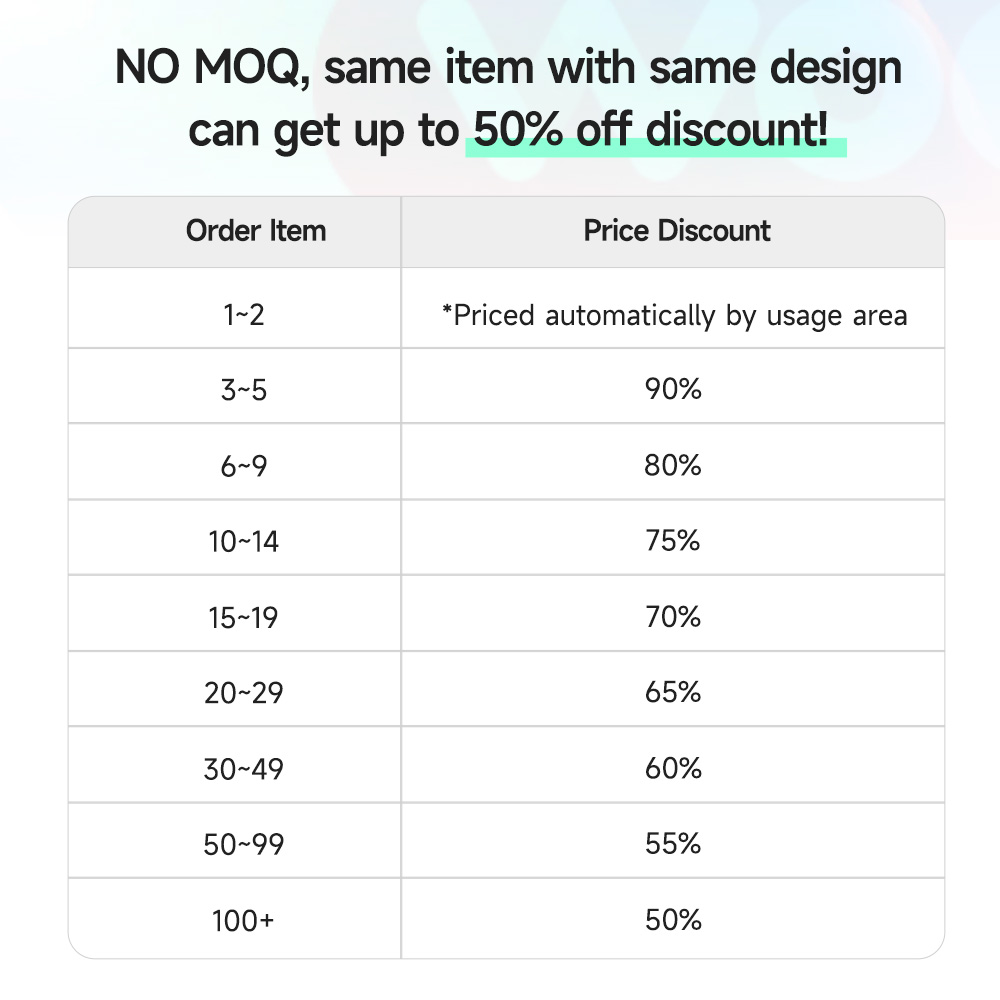The image size is (1000, 1000).
Task: Select "*Priced automatically by usage area" text
Action: [x=674, y=315]
